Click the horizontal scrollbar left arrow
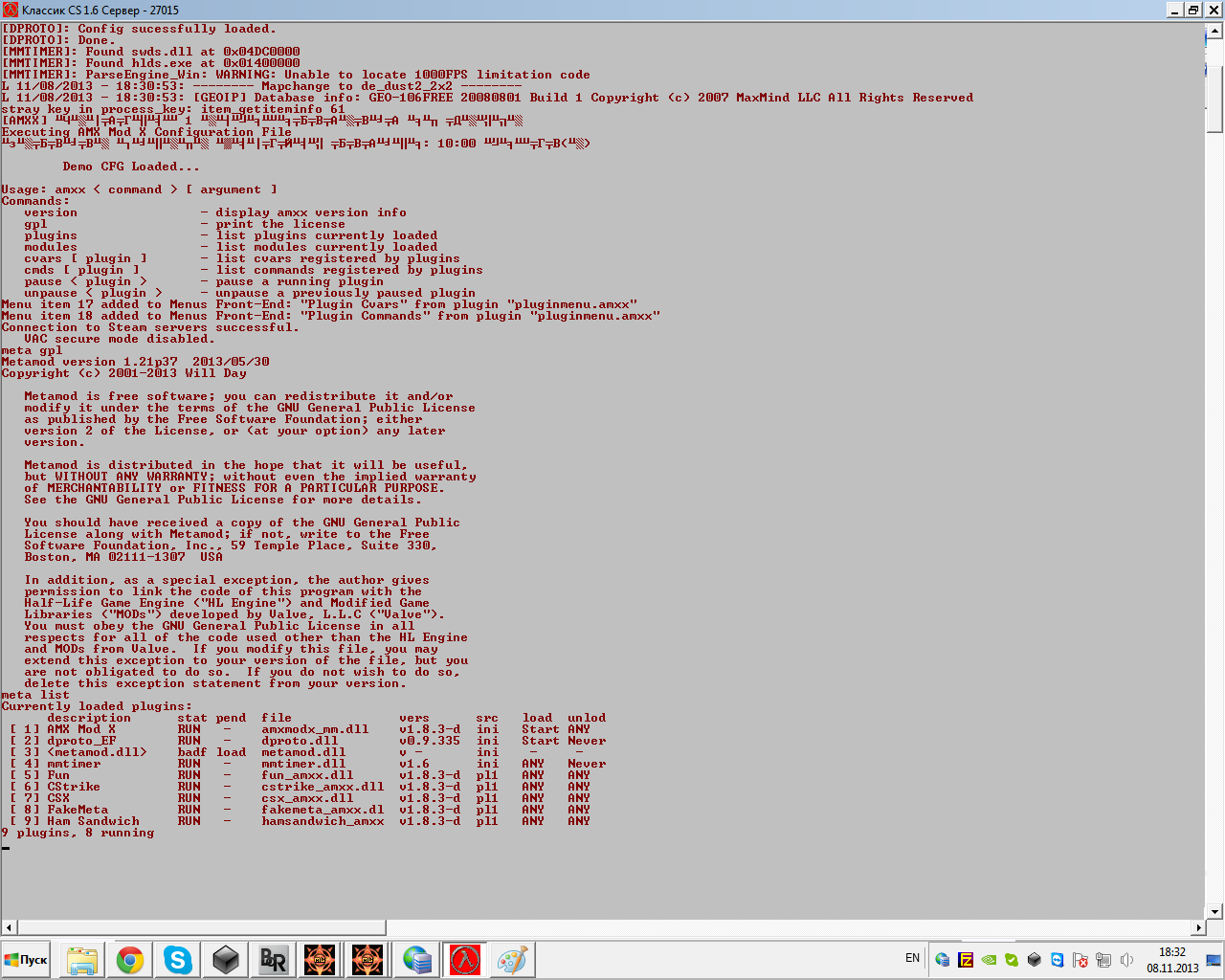Screen dimensions: 1225x980 (x=10, y=927)
